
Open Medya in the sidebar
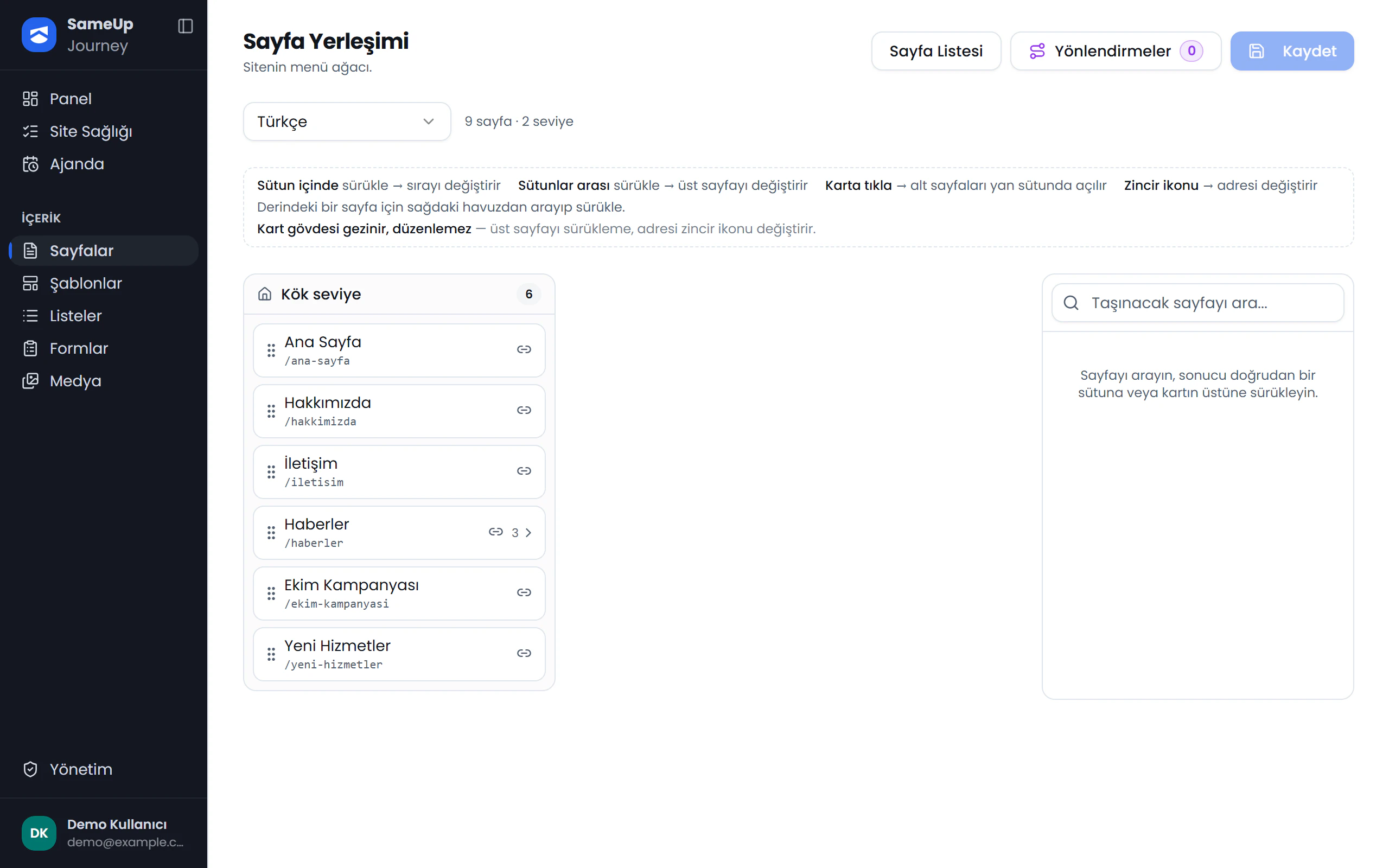(104, 381)
